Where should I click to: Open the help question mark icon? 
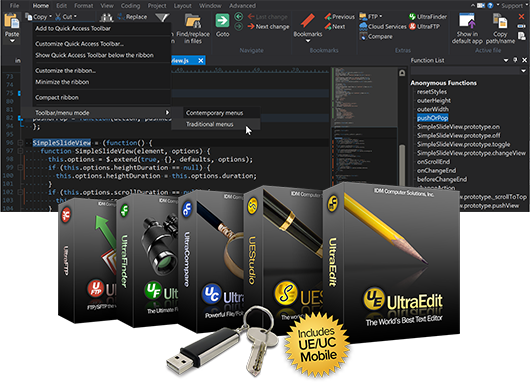490,5
